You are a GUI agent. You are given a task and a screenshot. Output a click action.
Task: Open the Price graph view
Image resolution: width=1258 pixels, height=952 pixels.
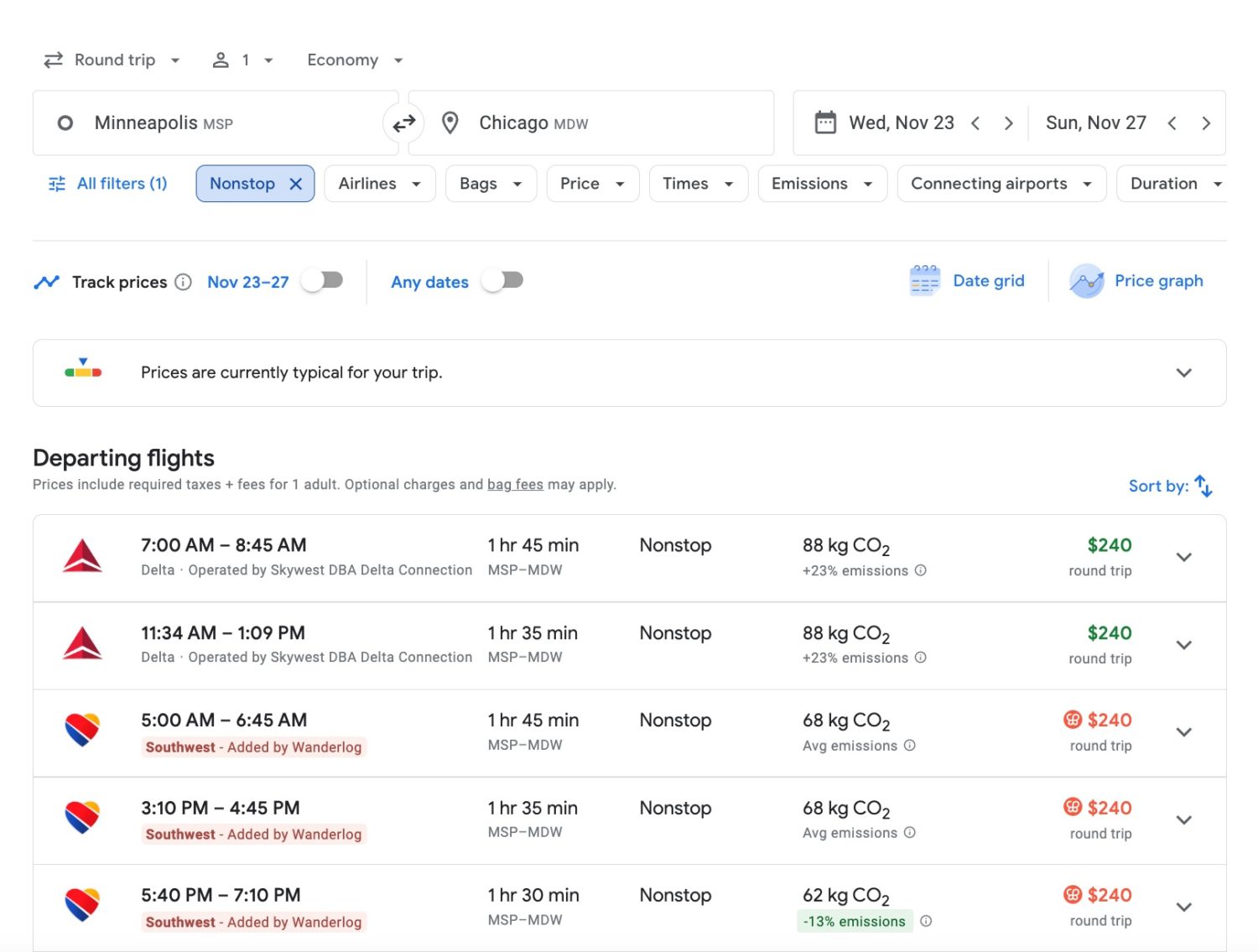(x=1137, y=280)
